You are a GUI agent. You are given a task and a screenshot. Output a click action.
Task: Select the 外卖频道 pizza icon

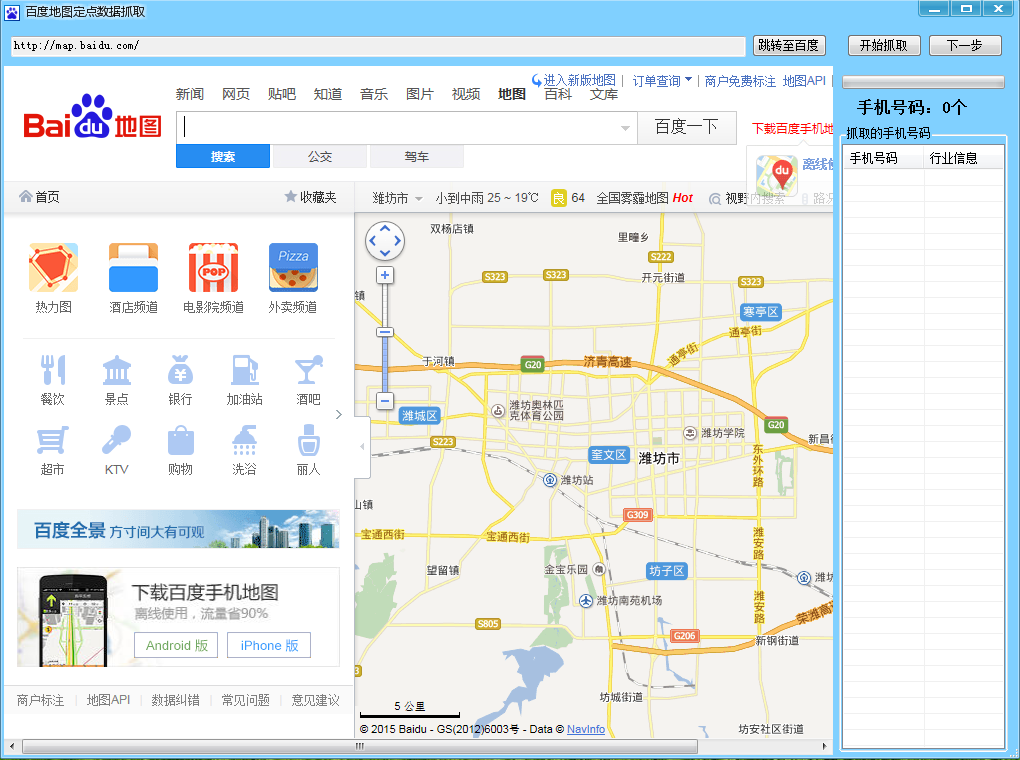[x=293, y=268]
